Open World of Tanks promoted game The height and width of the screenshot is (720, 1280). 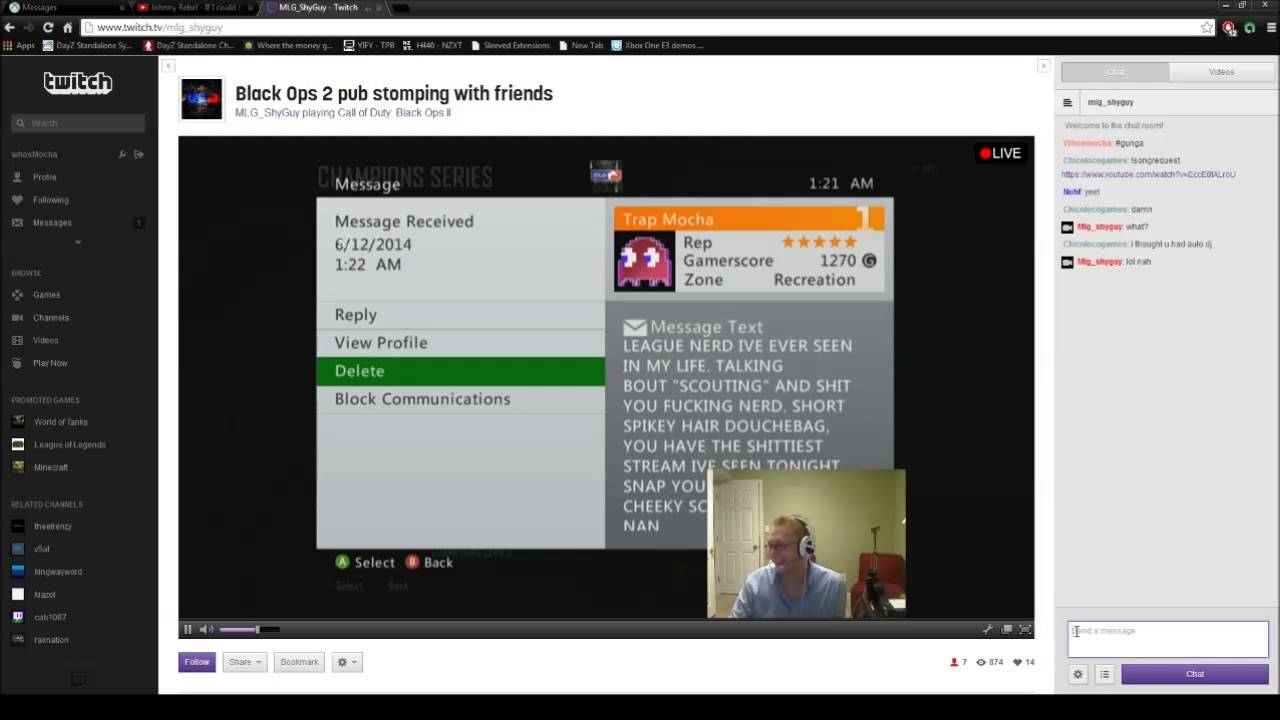(61, 422)
